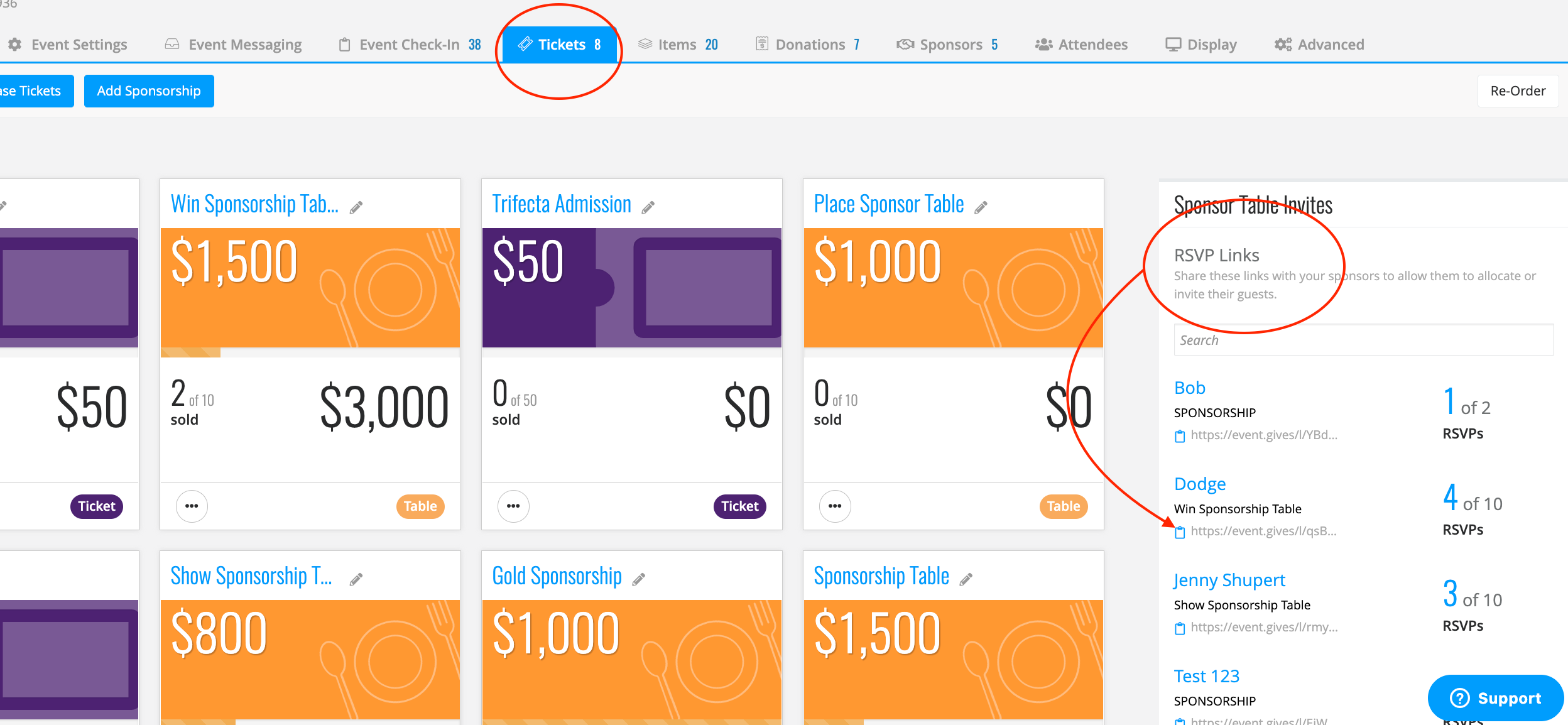
Task: Click the RSVP links Search field
Action: point(1363,340)
